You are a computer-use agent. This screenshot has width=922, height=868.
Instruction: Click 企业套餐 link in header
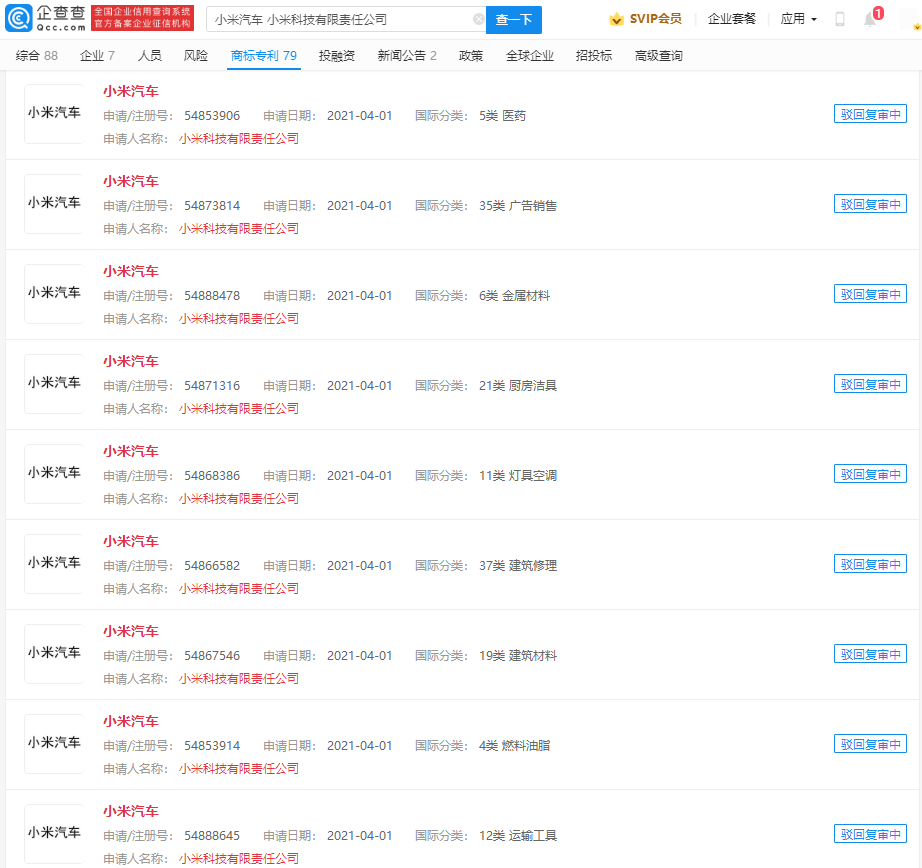click(x=731, y=19)
